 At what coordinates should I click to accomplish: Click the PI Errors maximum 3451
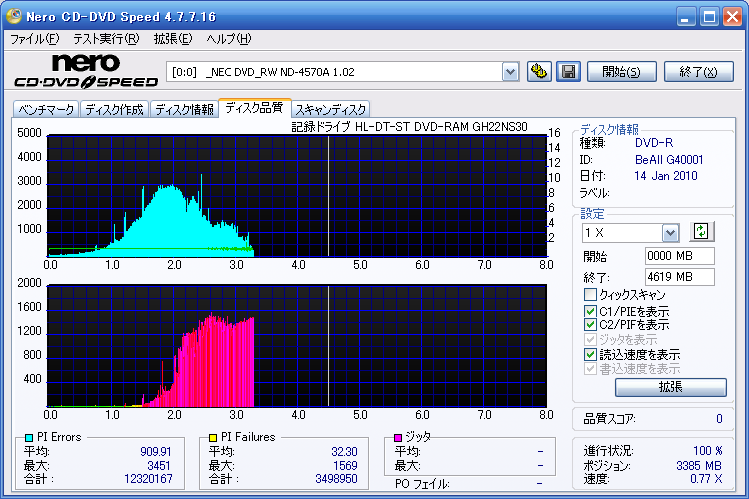coord(159,466)
